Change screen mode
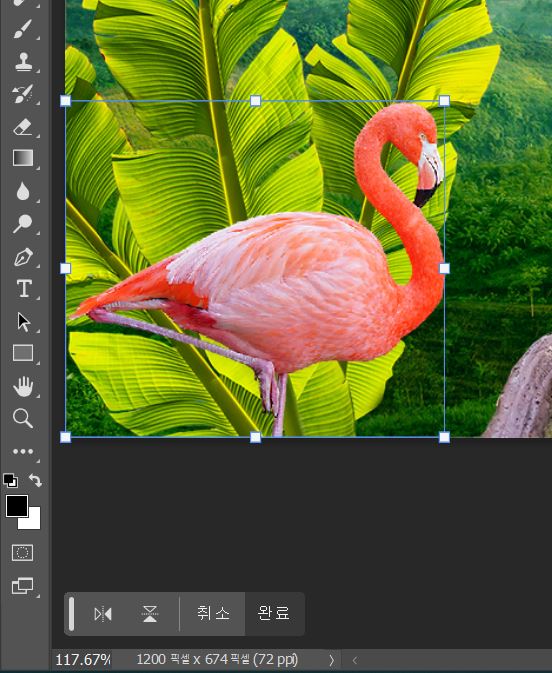 click(22, 586)
